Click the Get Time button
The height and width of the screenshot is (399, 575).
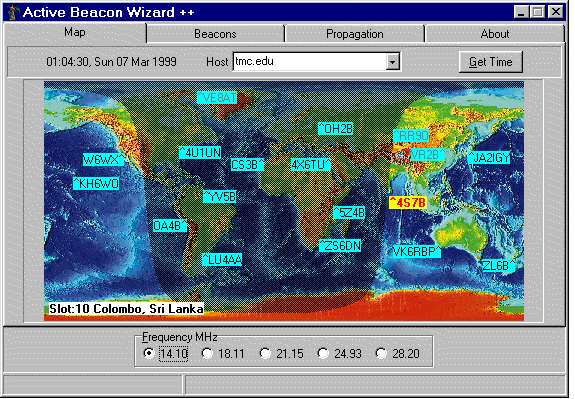pos(491,62)
